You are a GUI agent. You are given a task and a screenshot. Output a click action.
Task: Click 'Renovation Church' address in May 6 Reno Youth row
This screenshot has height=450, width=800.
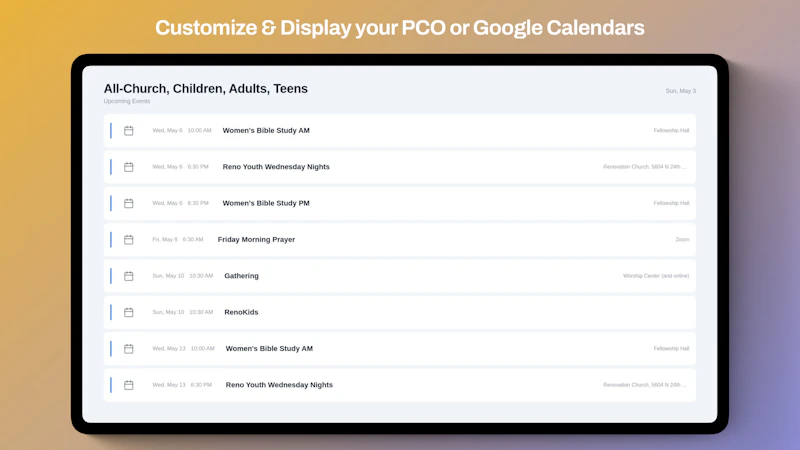[x=645, y=167]
